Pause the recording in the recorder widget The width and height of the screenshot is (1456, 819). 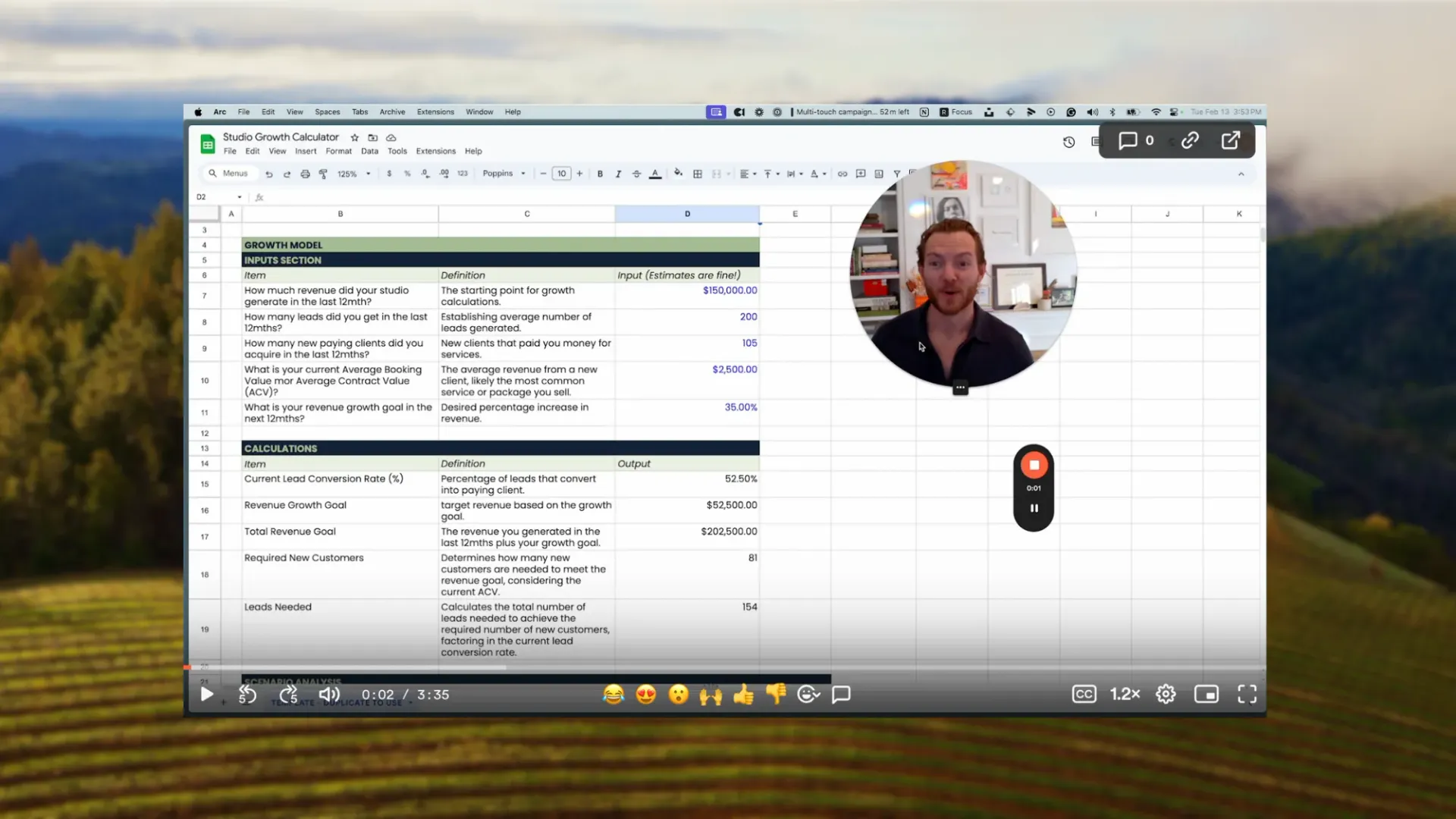pos(1034,508)
